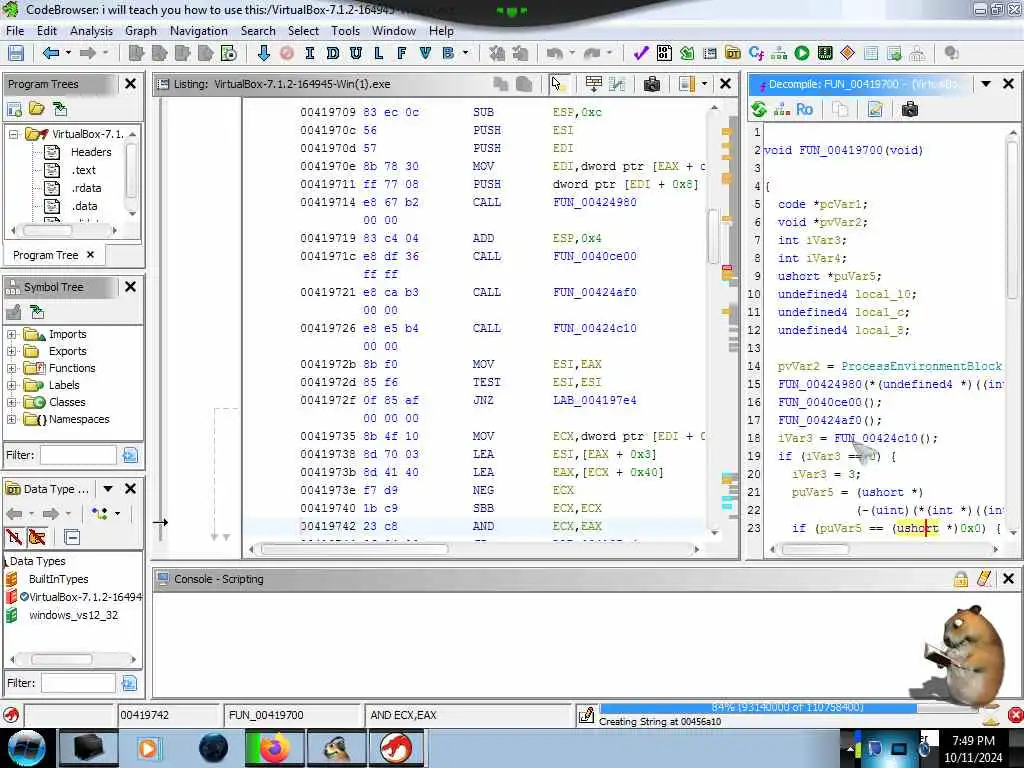Select BuiltInTypes data type archive

(58, 579)
